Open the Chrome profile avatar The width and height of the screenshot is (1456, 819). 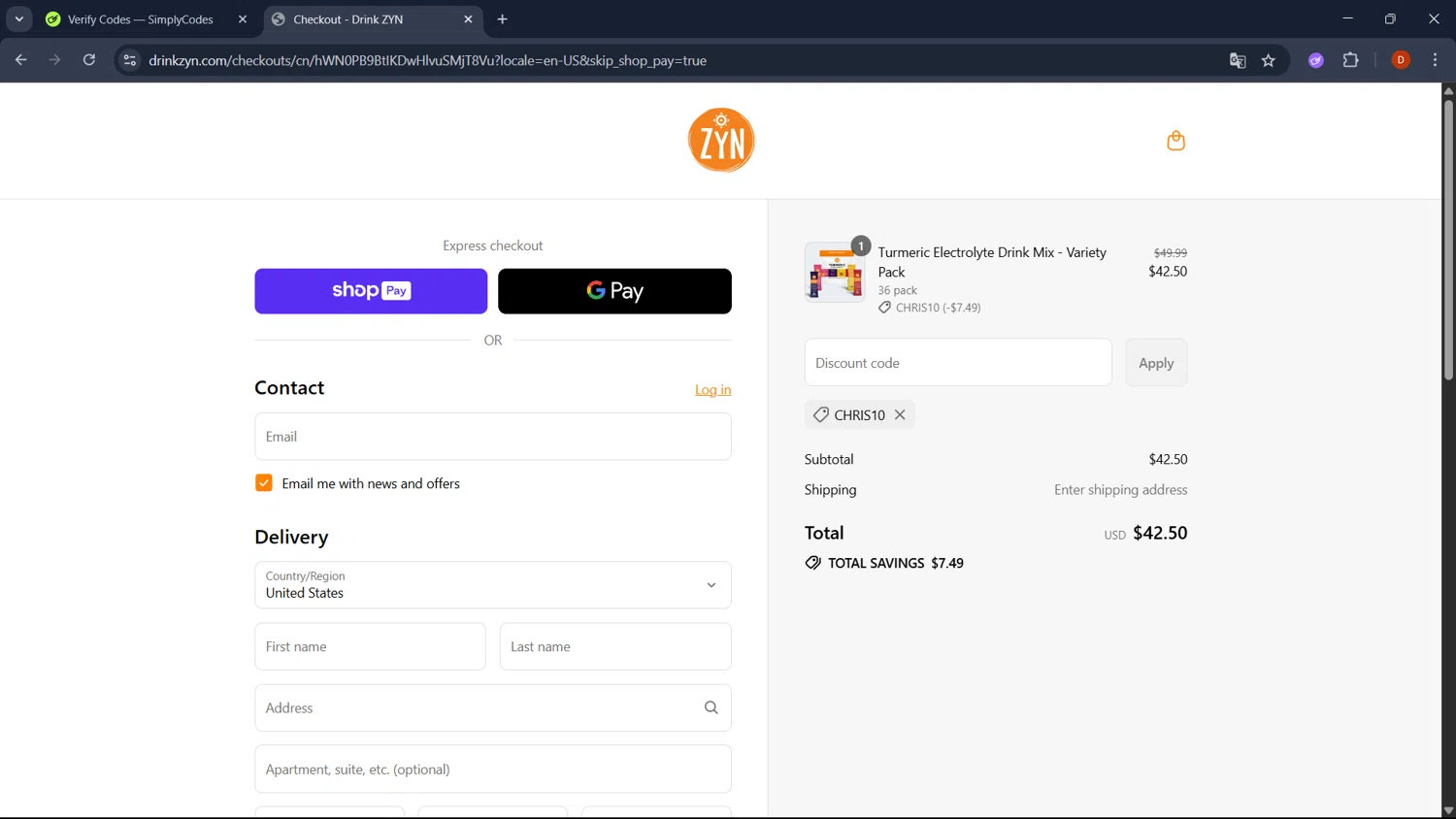tap(1401, 60)
